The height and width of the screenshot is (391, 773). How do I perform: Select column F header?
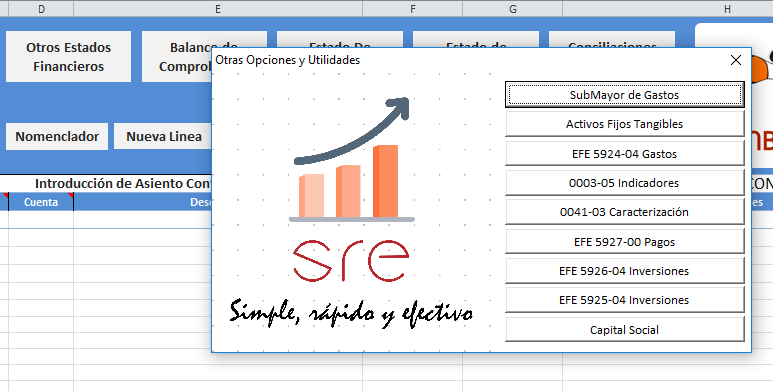point(413,8)
